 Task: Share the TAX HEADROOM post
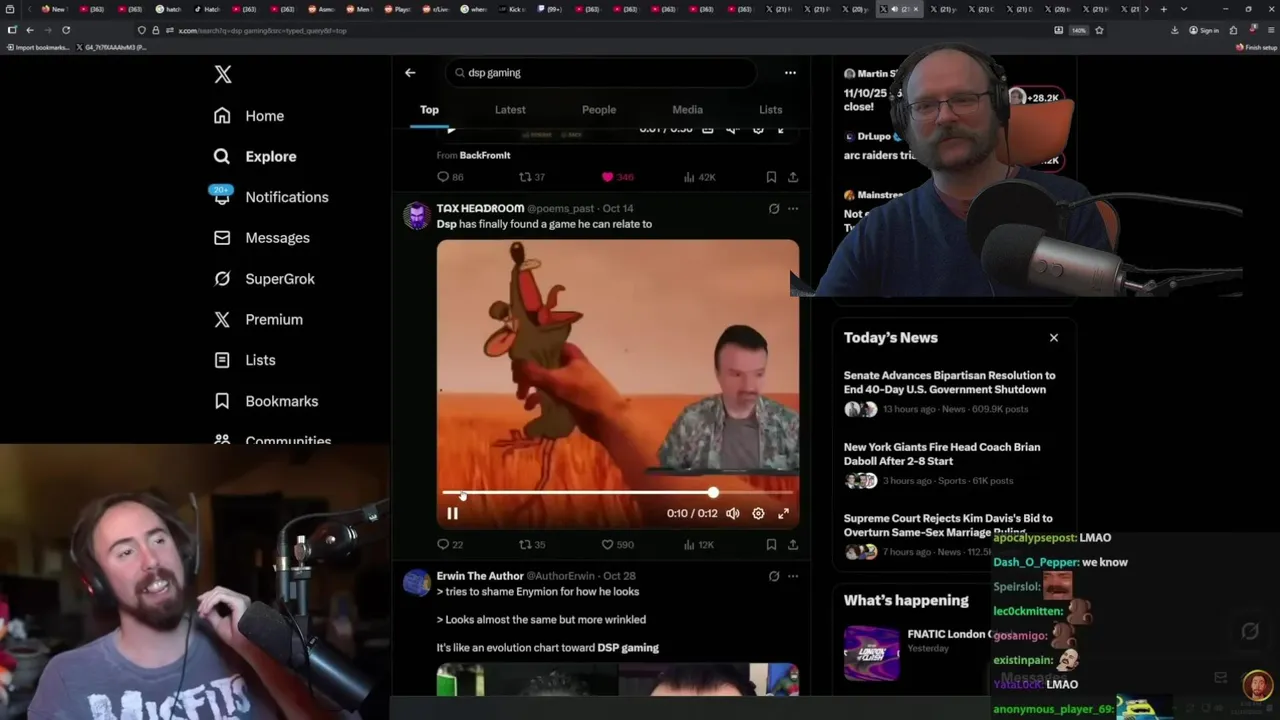[x=793, y=545]
